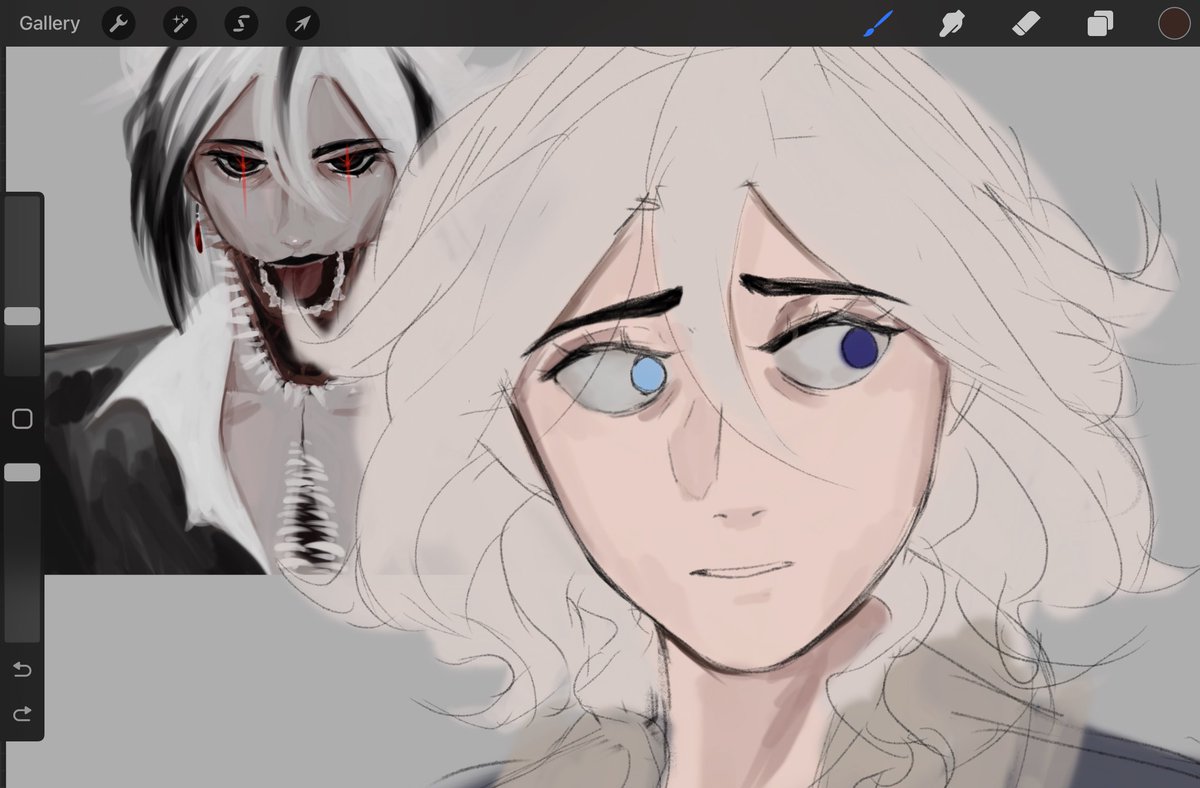Click the brush size slider handle
The width and height of the screenshot is (1200, 788).
click(x=22, y=316)
